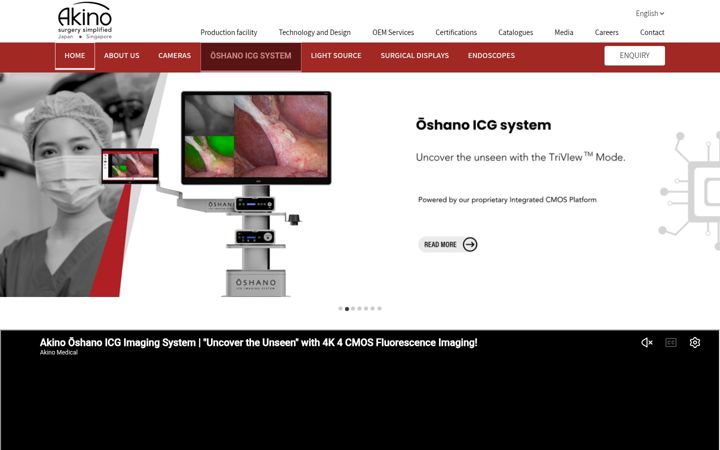Image resolution: width=720 pixels, height=450 pixels.
Task: Select the last carousel slide dot
Action: [379, 309]
